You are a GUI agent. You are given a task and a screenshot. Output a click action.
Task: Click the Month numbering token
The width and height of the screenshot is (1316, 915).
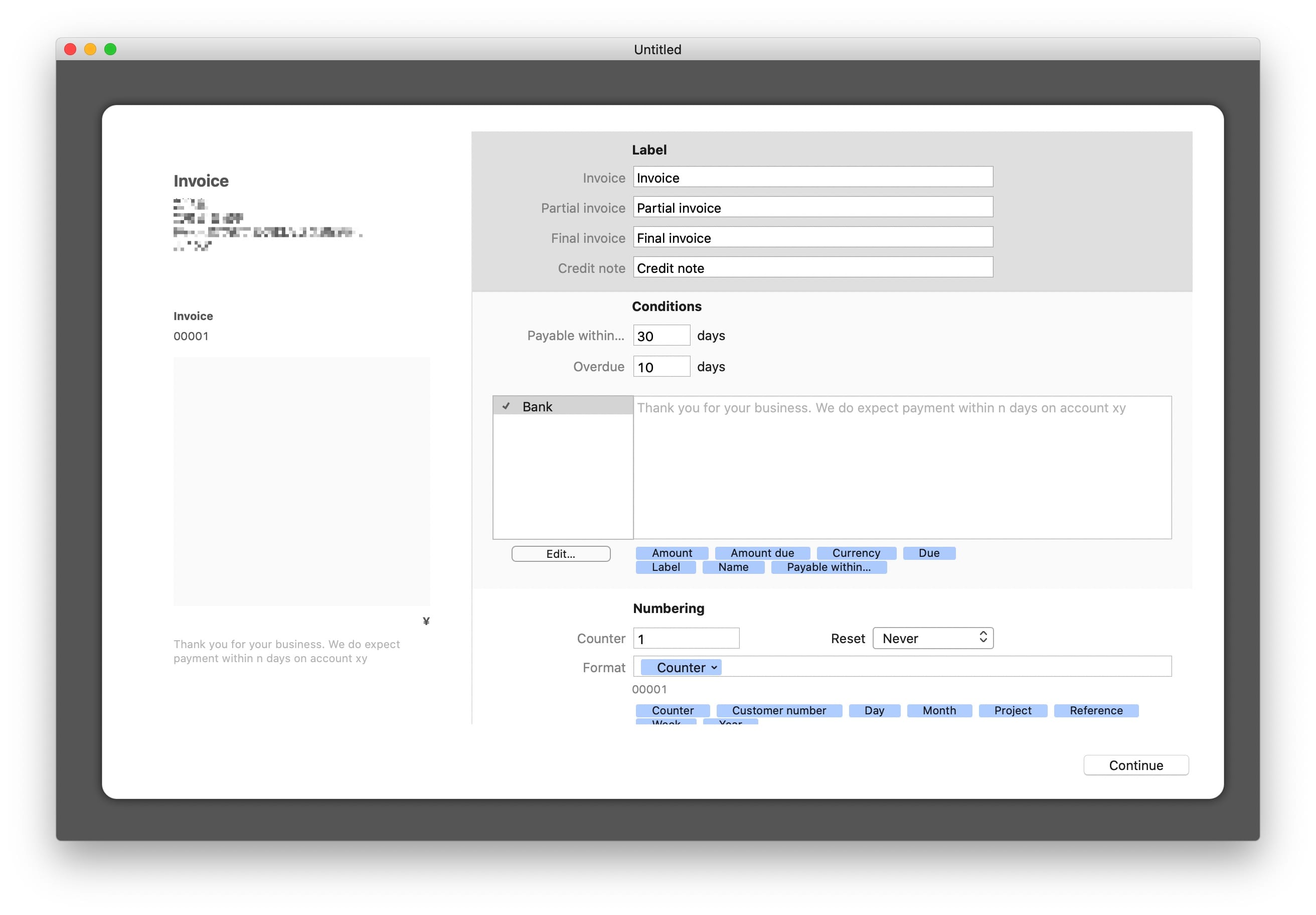click(939, 710)
